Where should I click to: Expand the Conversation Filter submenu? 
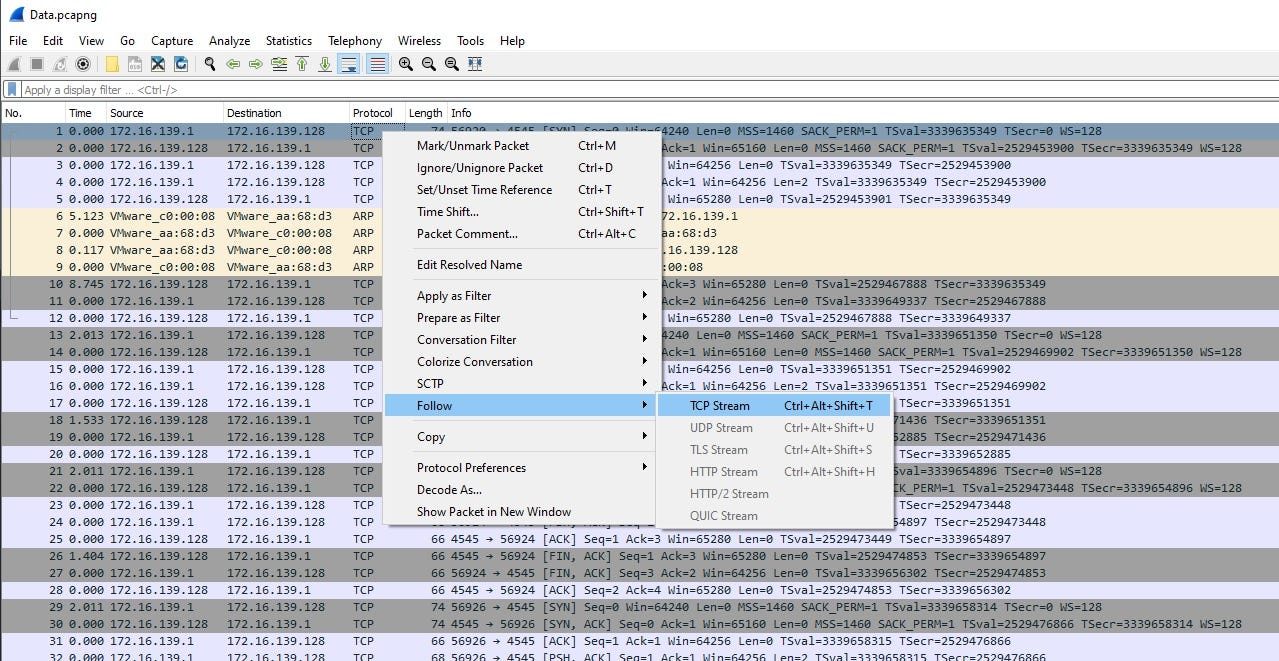click(521, 340)
